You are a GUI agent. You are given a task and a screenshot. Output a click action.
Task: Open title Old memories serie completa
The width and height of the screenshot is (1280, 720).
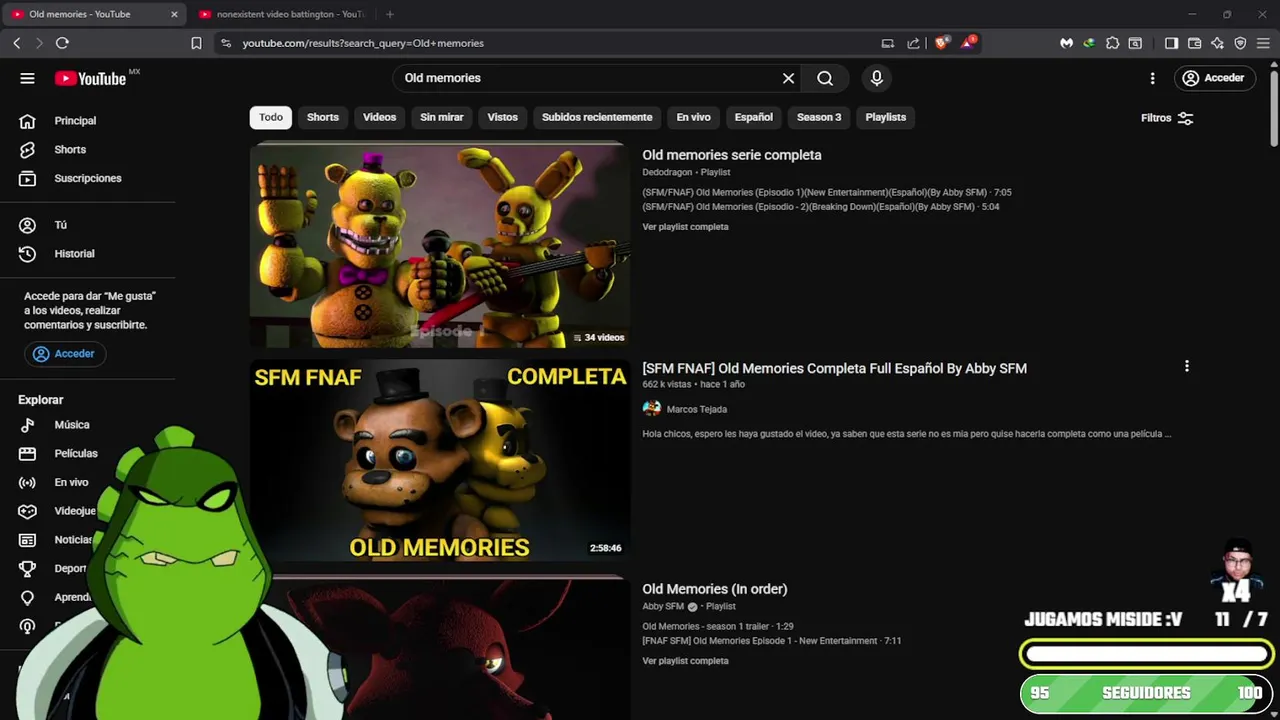732,155
